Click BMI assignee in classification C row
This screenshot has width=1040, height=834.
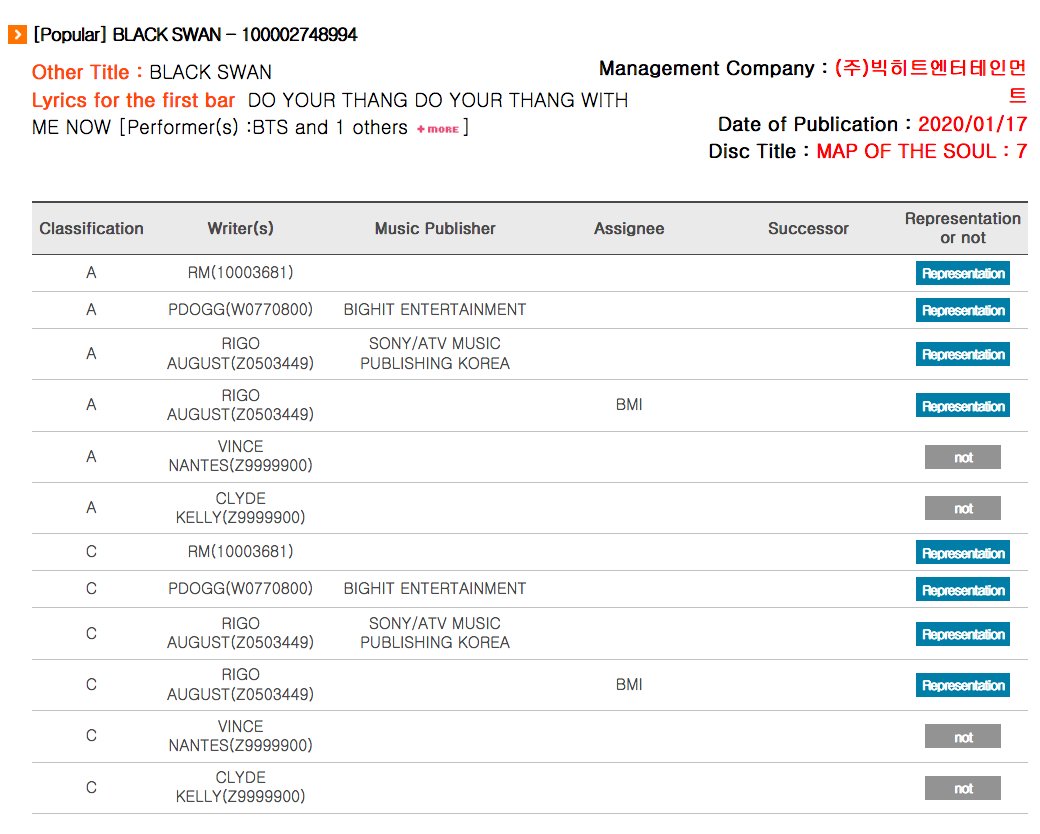pos(629,684)
